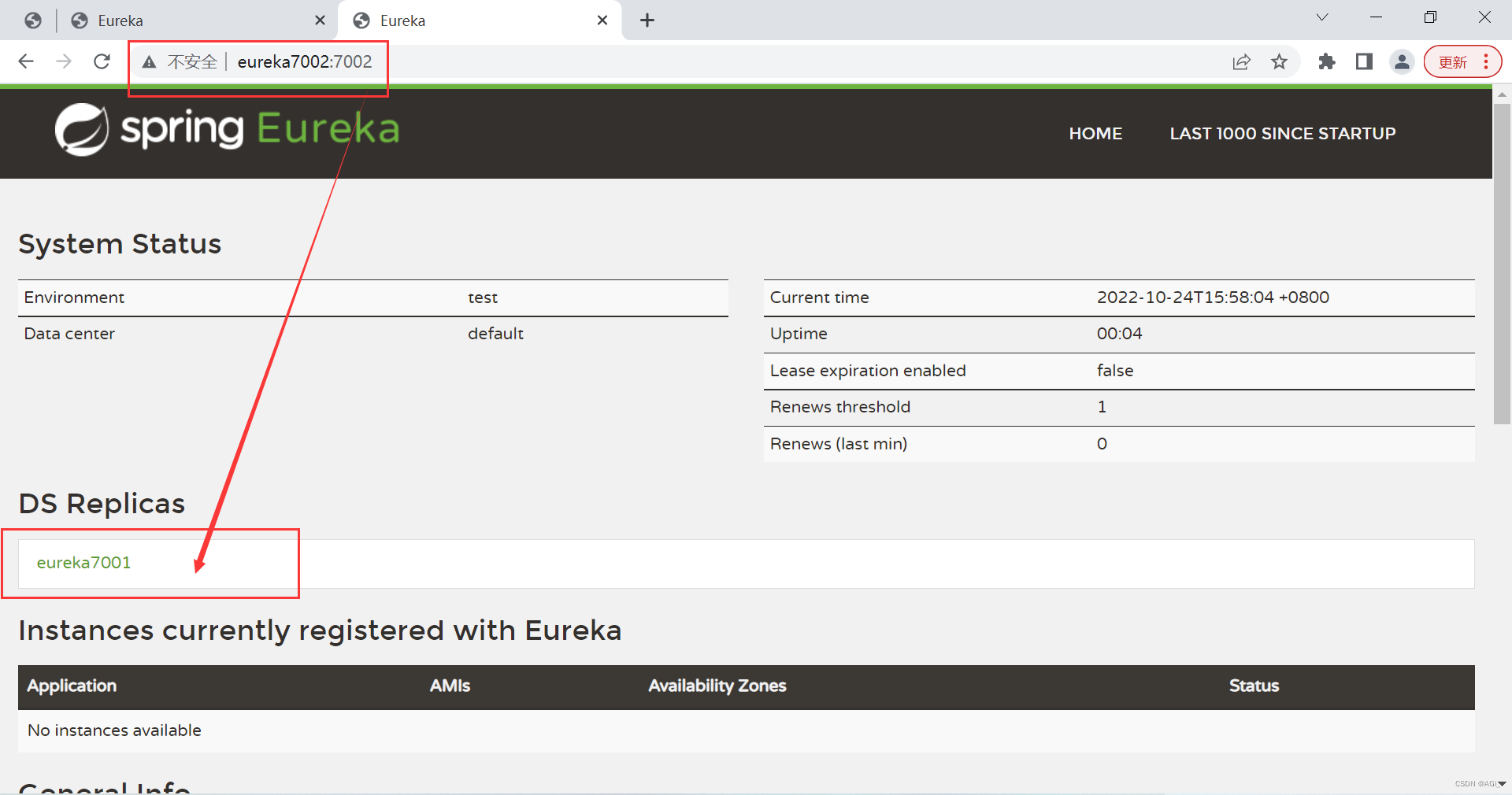Open the browser extensions puzzle icon
The height and width of the screenshot is (795, 1512).
[x=1326, y=61]
